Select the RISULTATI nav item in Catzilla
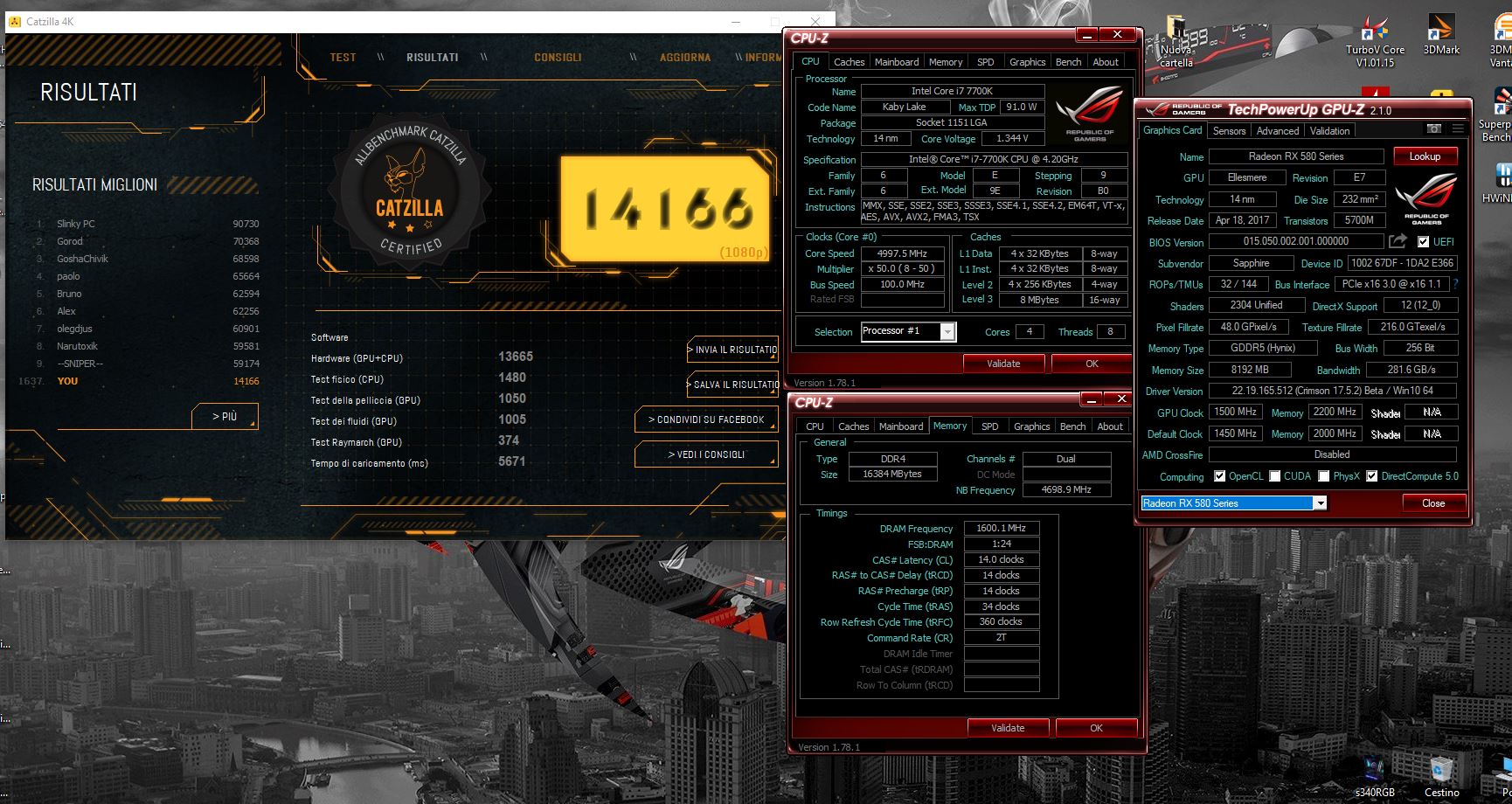Image resolution: width=1512 pixels, height=804 pixels. 432,58
